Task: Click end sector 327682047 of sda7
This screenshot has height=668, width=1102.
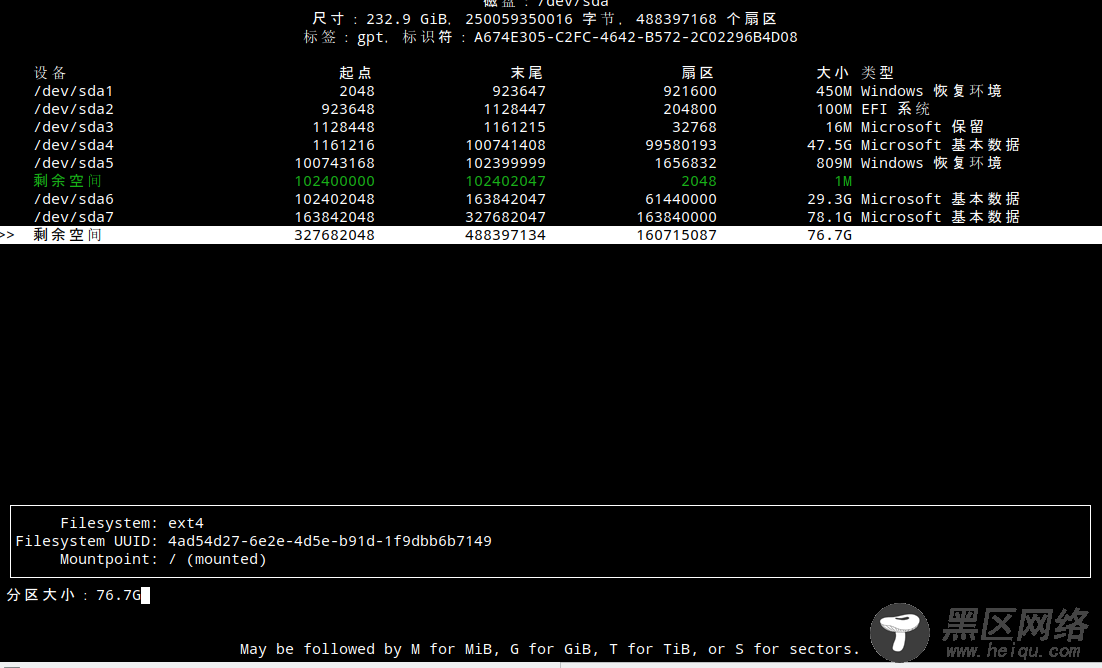Action: (505, 217)
